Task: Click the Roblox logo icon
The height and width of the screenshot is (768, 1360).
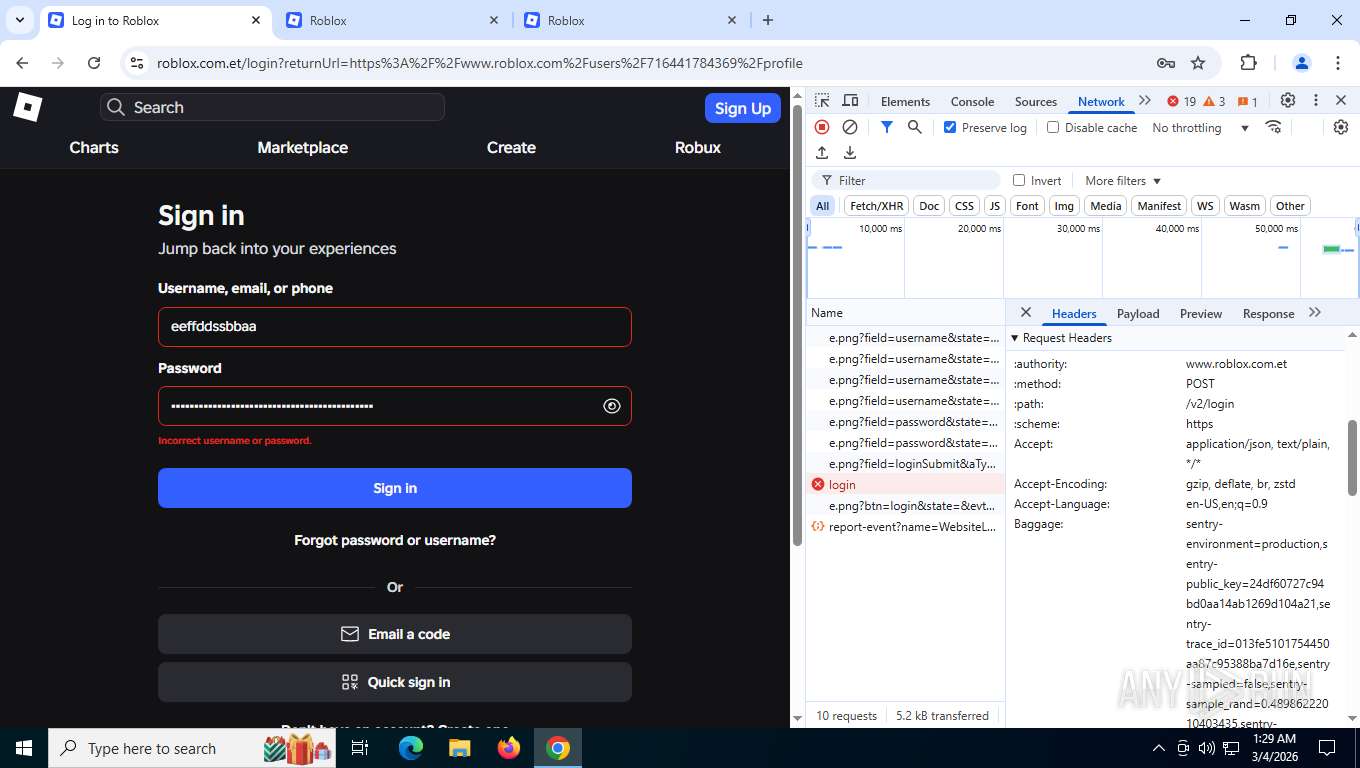Action: pyautogui.click(x=27, y=107)
